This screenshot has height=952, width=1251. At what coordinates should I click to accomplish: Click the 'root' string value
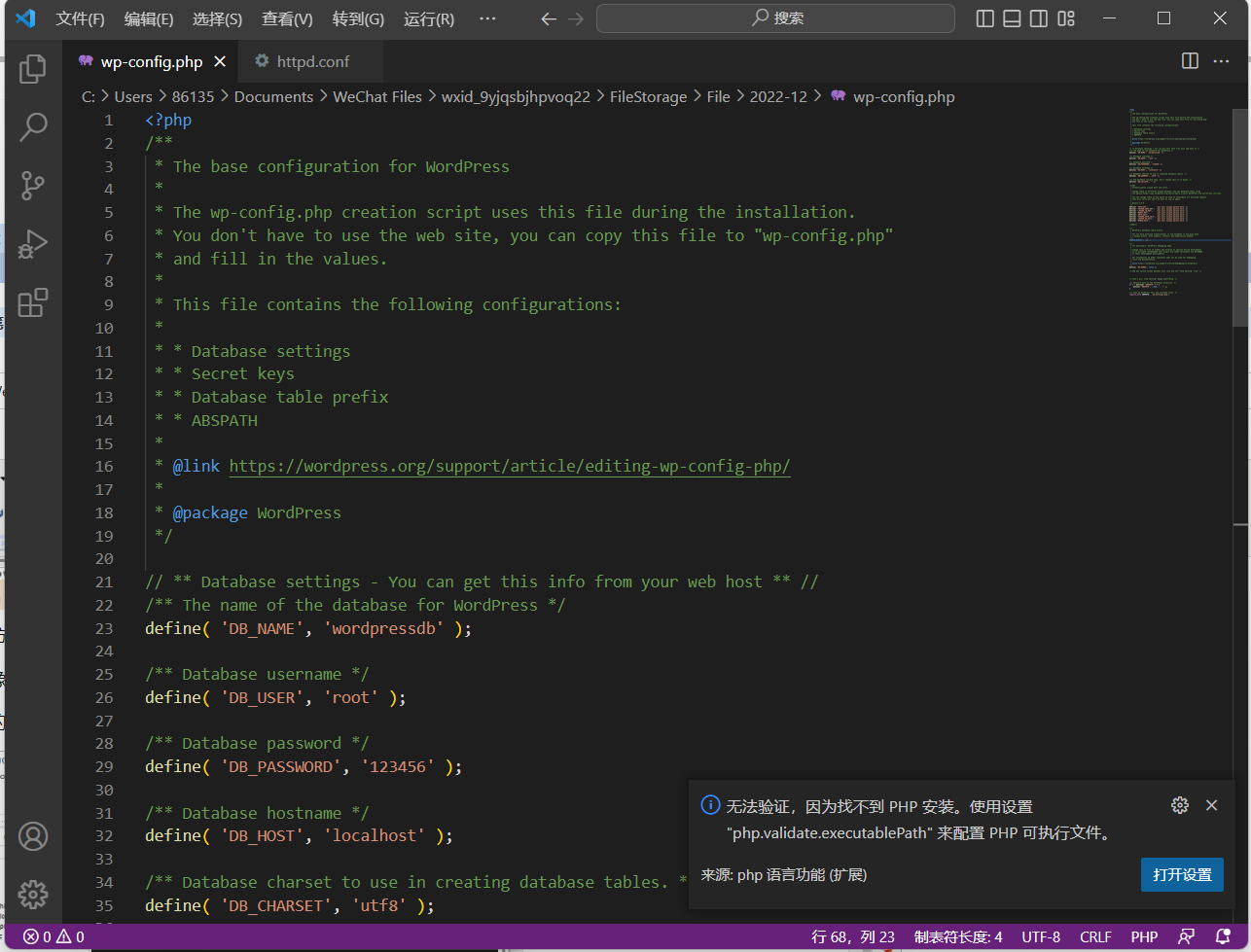tap(350, 697)
